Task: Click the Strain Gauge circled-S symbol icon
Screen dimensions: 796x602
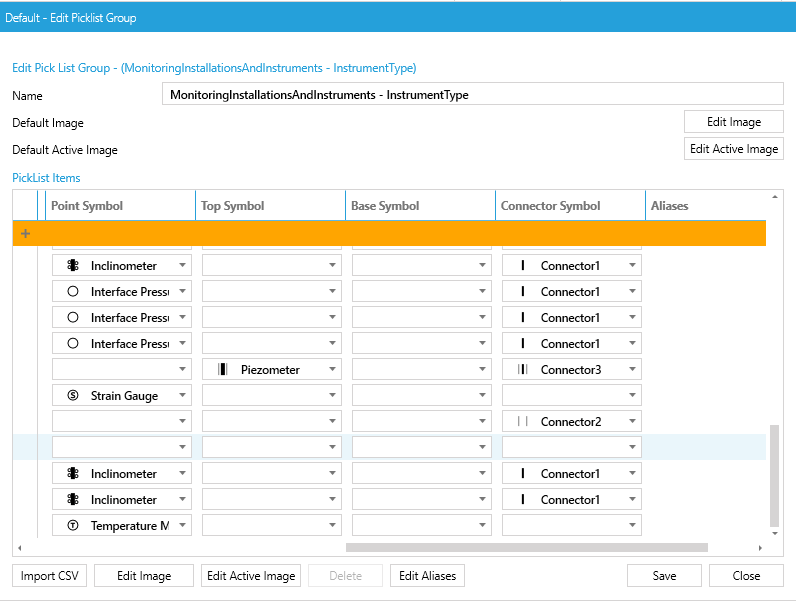Action: [73, 395]
